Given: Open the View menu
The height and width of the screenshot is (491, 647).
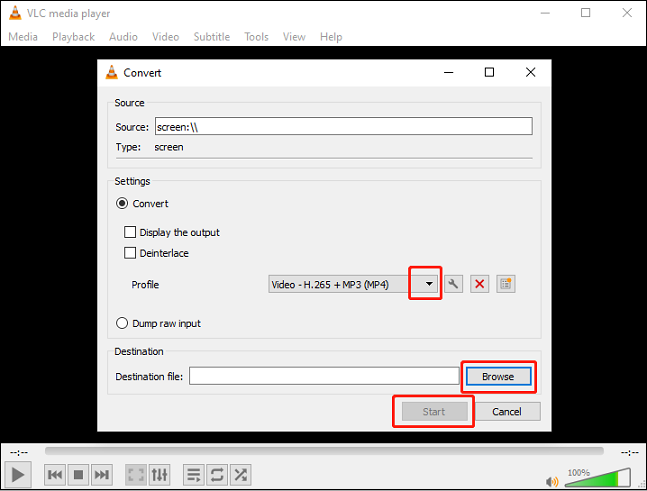Looking at the screenshot, I should click(x=294, y=37).
